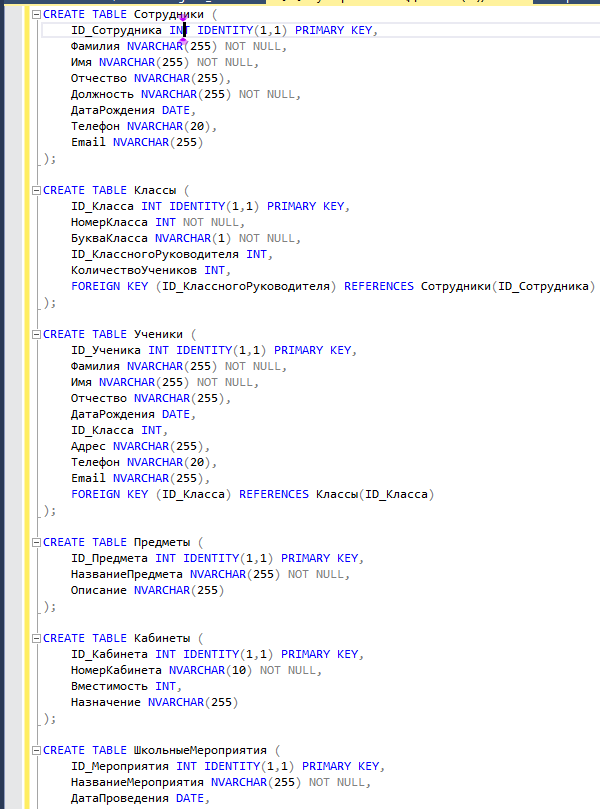Click Email in the Ученики table

click(x=88, y=478)
